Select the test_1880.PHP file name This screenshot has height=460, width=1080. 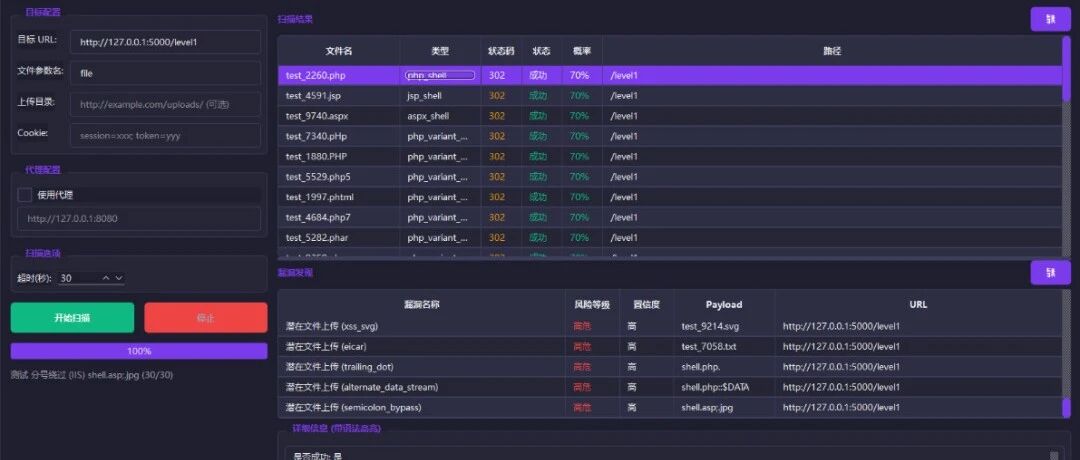pos(316,156)
